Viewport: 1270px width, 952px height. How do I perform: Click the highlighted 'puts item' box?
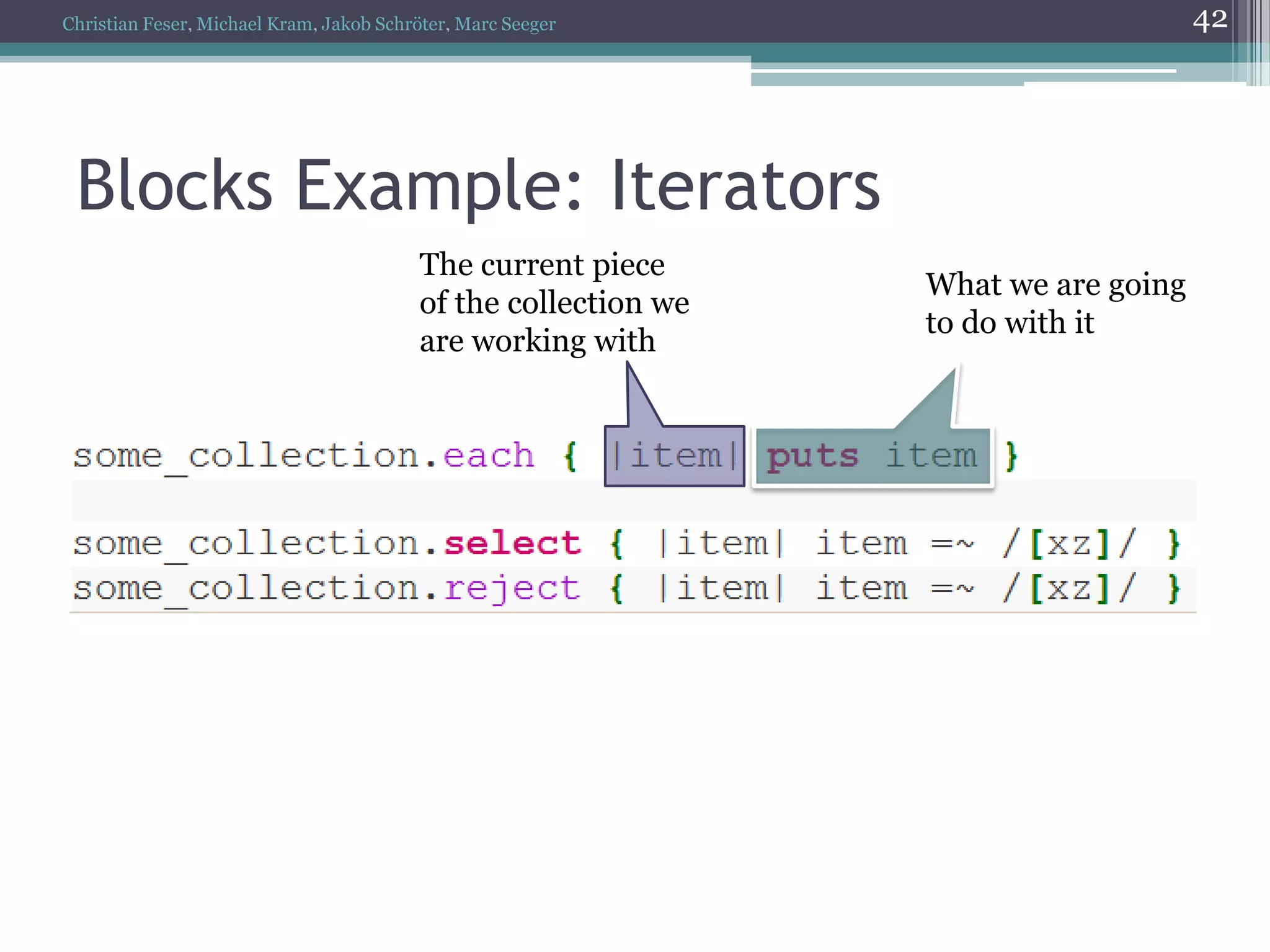click(873, 456)
